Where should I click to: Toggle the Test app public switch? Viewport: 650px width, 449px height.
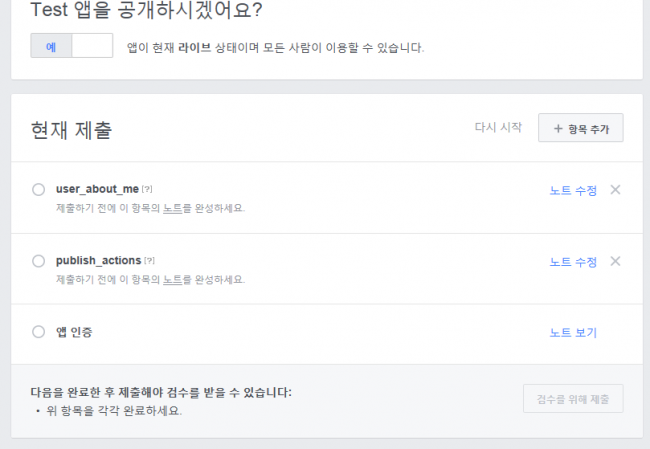(72, 46)
